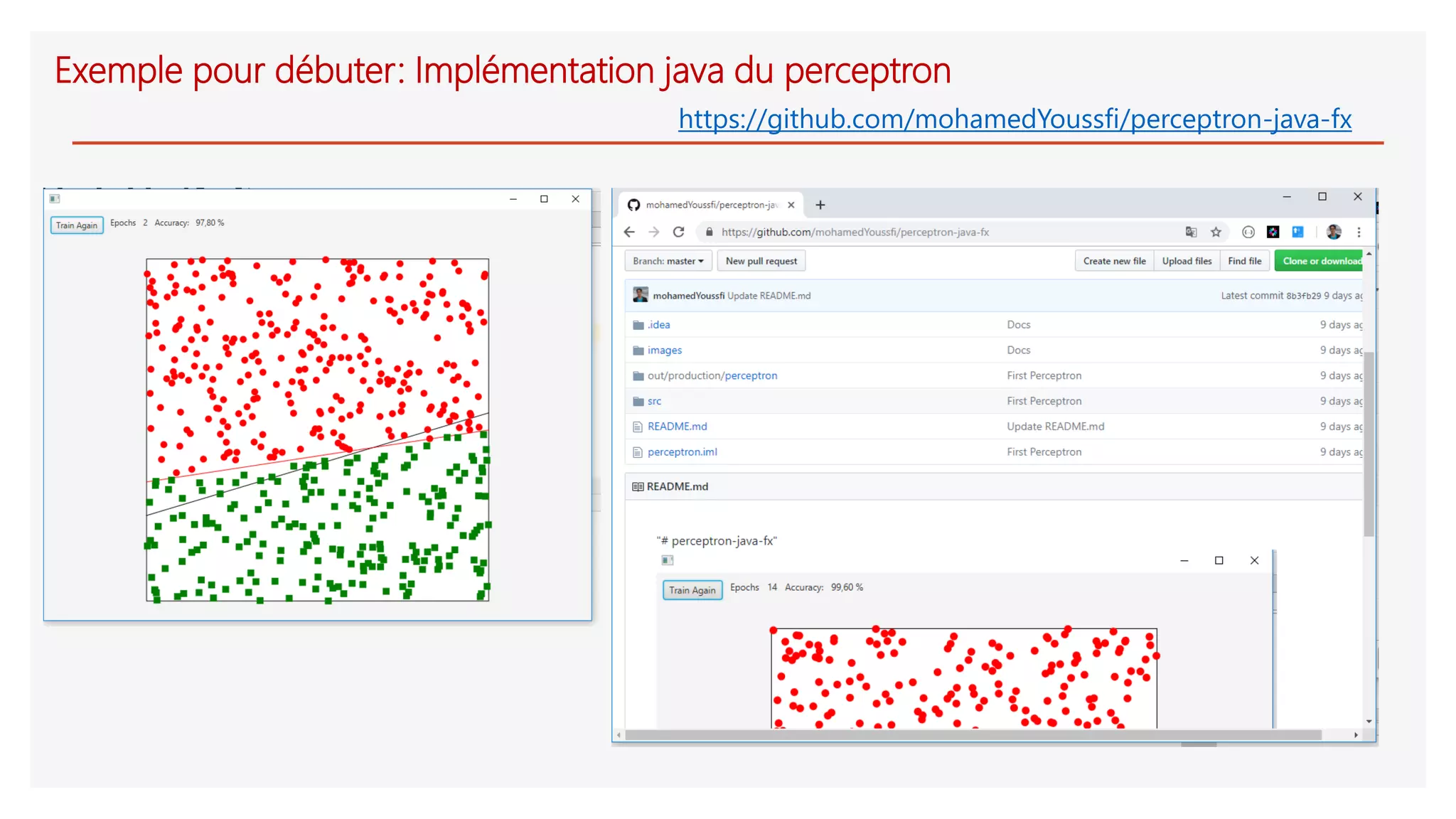Open commit hash 8b3fb29
1456x819 pixels.
click(x=1303, y=296)
